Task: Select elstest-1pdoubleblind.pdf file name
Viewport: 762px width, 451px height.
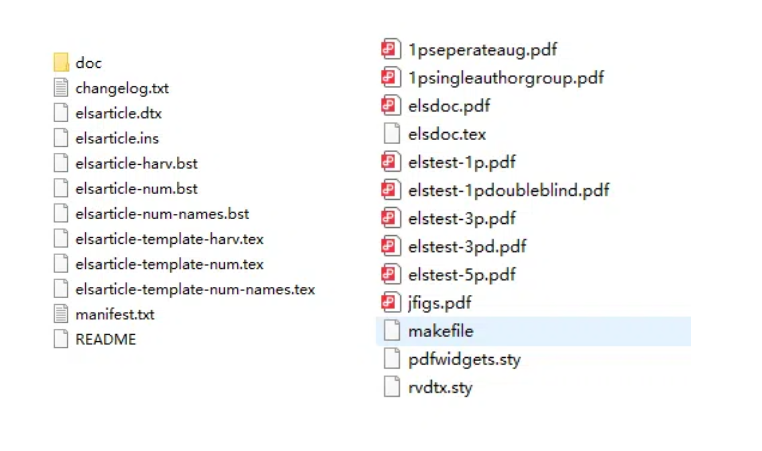Action: [x=508, y=190]
